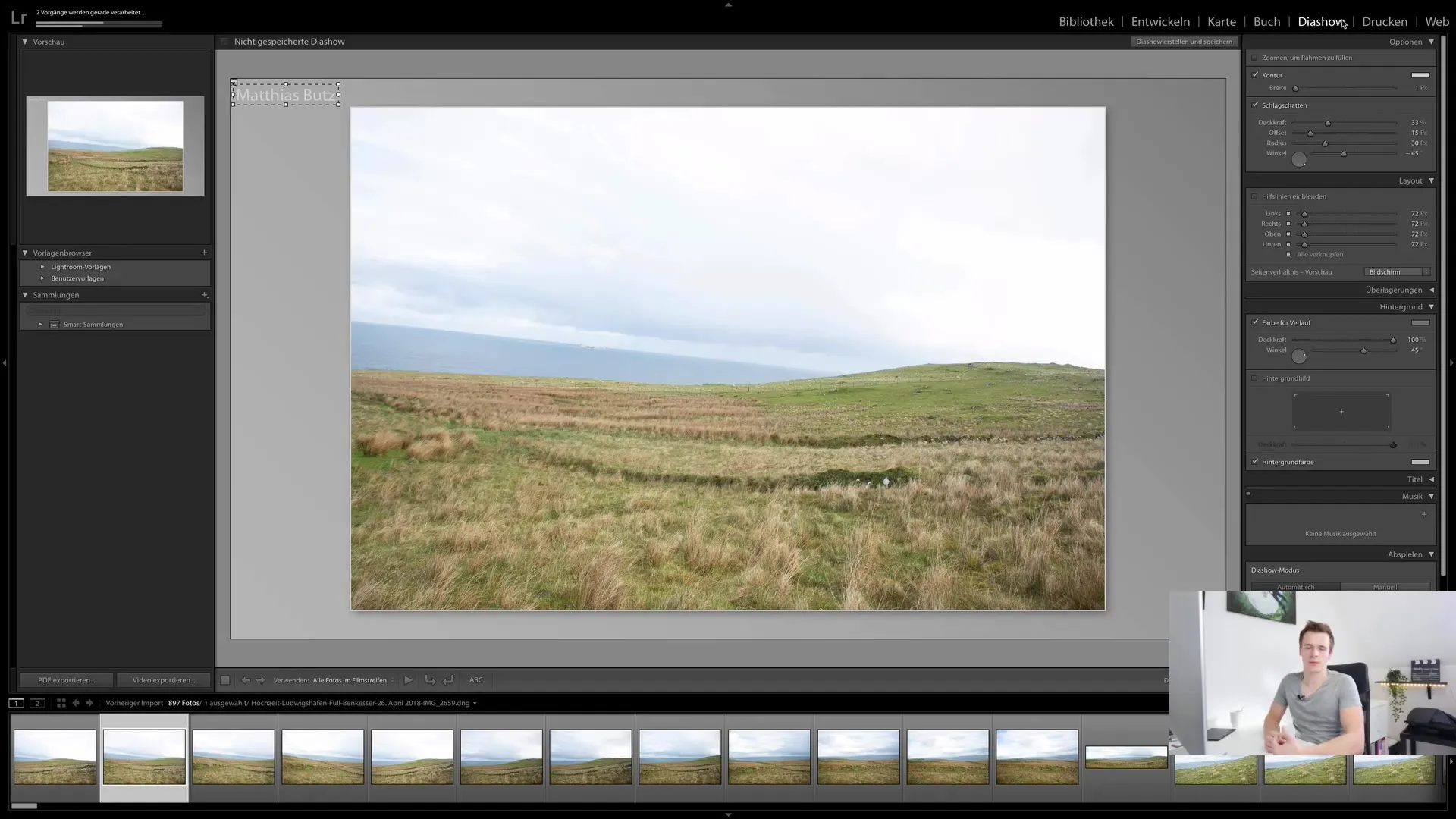The height and width of the screenshot is (819, 1456).
Task: Toggle Alle verknüpfen link square
Action: coord(1288,254)
